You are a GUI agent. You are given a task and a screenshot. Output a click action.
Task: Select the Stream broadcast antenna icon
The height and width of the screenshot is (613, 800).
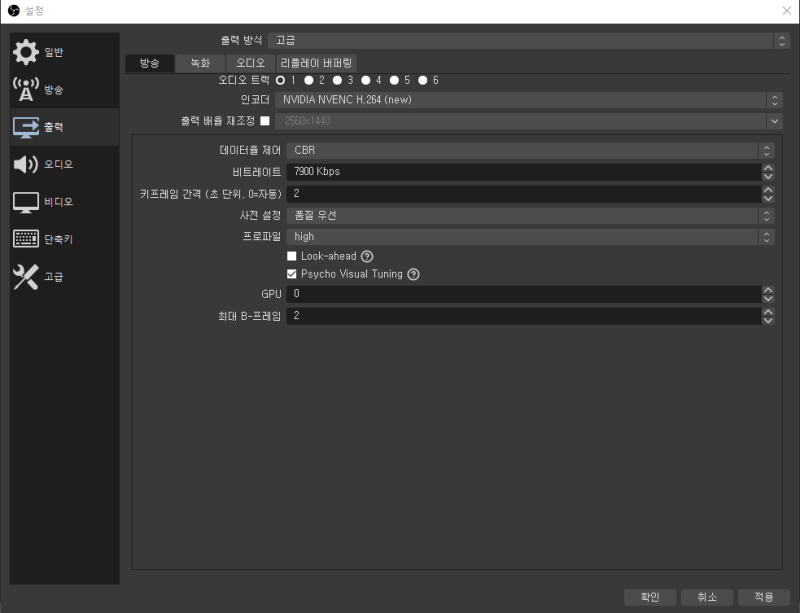pyautogui.click(x=26, y=90)
